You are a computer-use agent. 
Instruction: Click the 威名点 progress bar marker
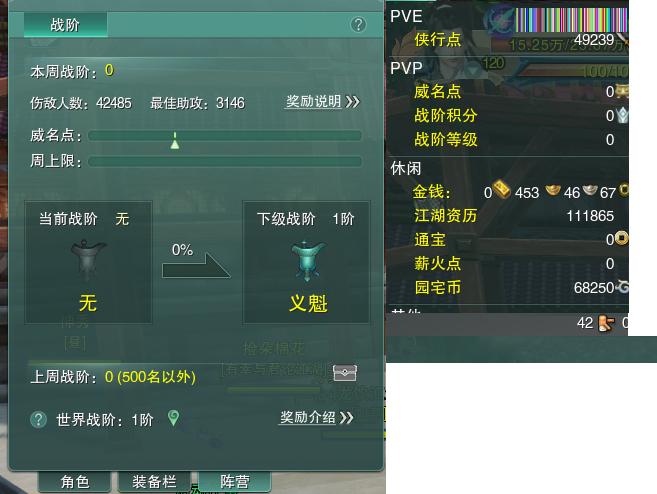(x=175, y=141)
